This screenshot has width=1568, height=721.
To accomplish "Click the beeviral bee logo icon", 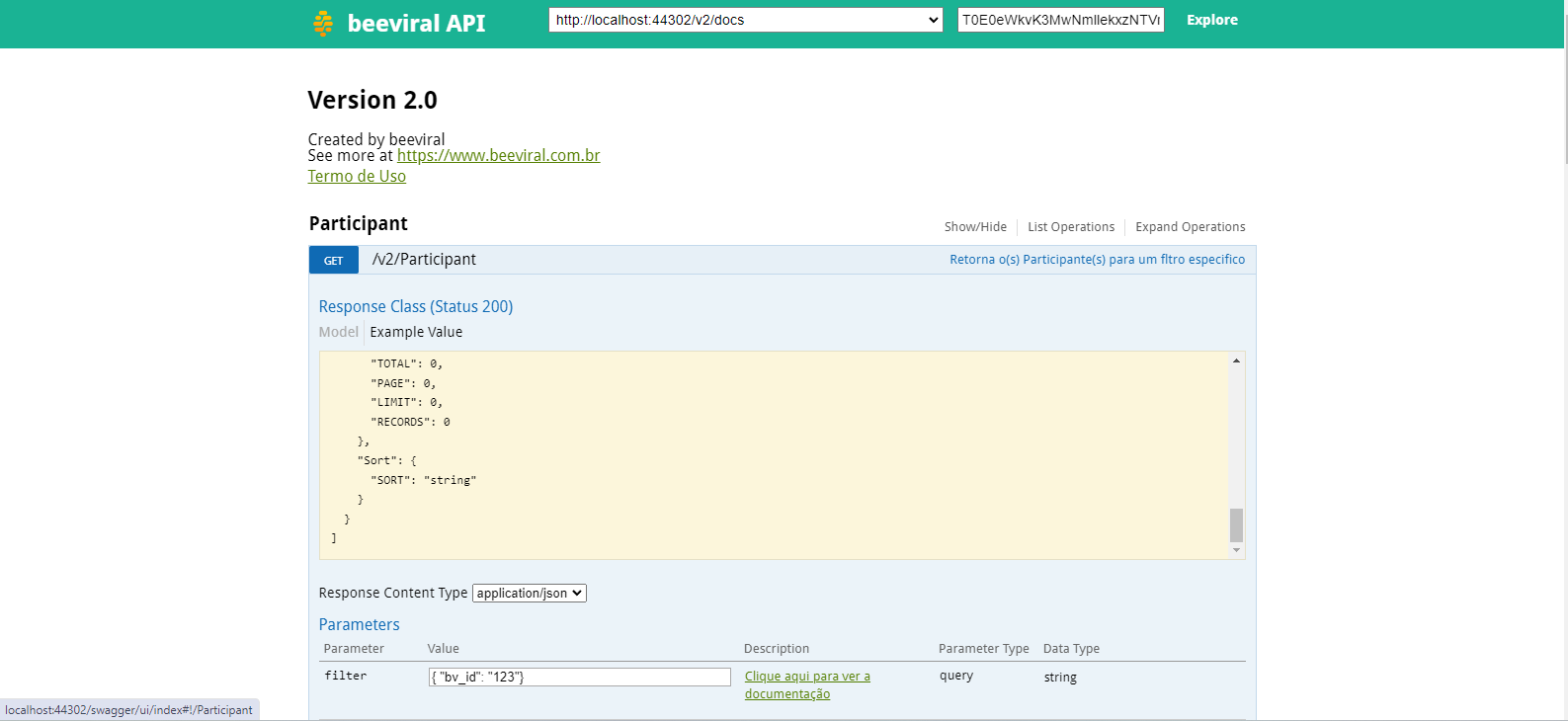I will [322, 24].
